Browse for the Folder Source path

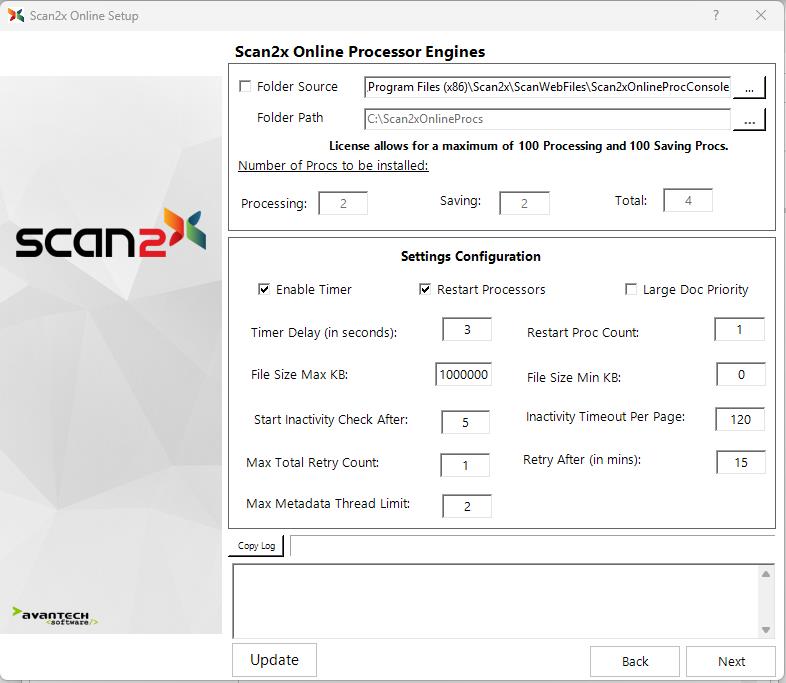(x=749, y=87)
